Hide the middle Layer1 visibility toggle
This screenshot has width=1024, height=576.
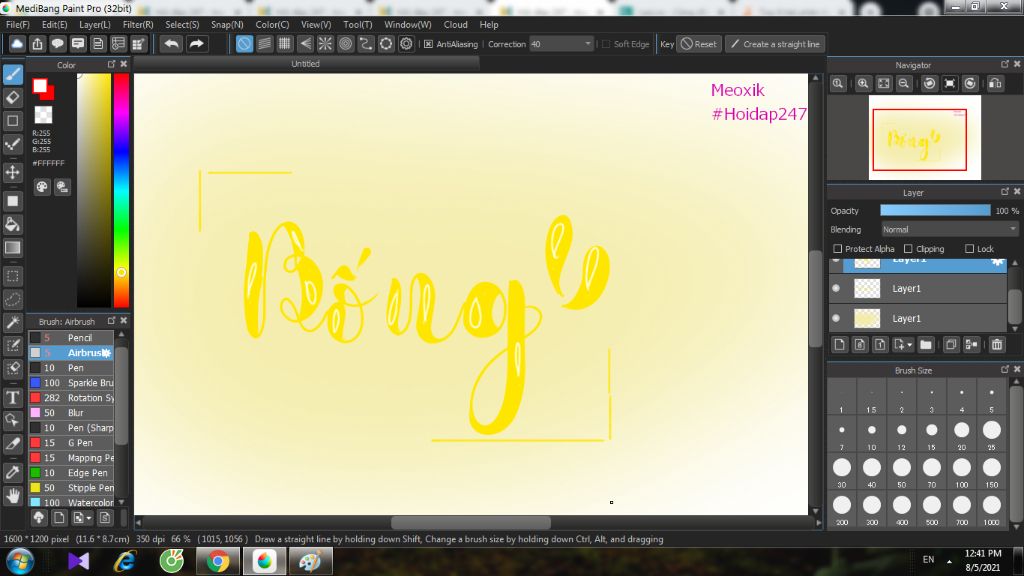click(x=836, y=289)
